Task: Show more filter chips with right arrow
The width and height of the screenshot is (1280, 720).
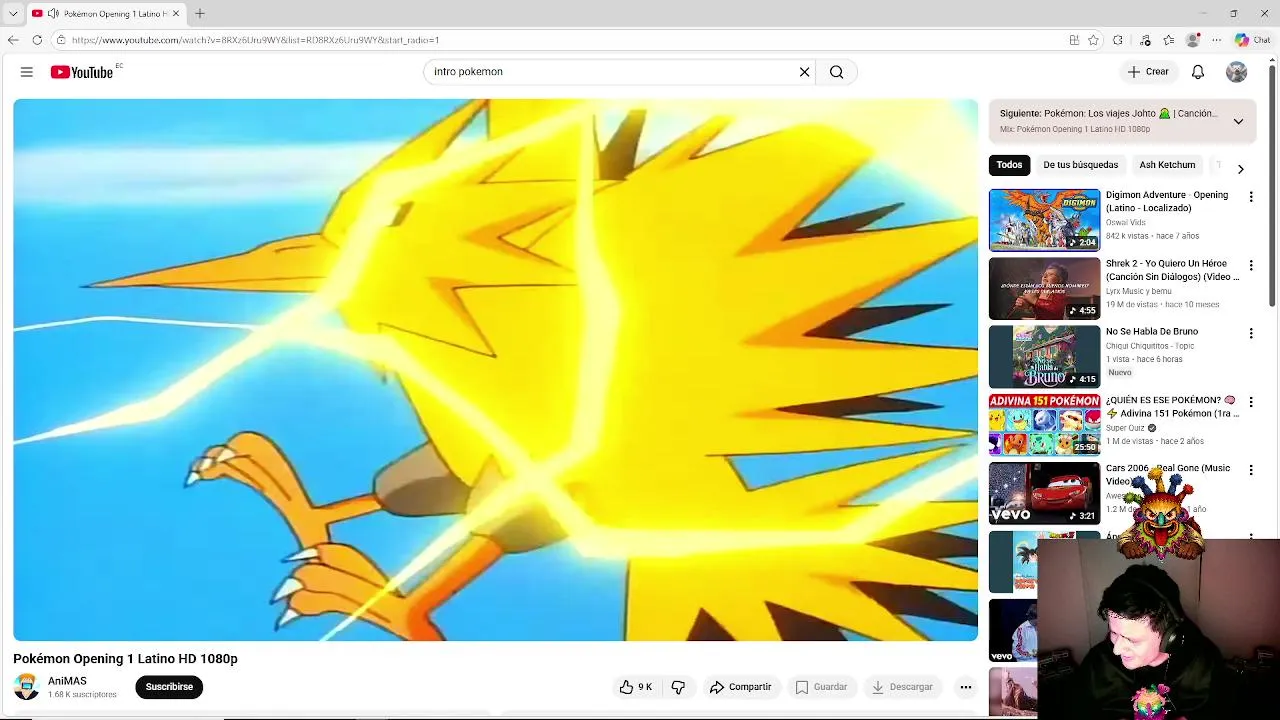Action: [x=1240, y=169]
